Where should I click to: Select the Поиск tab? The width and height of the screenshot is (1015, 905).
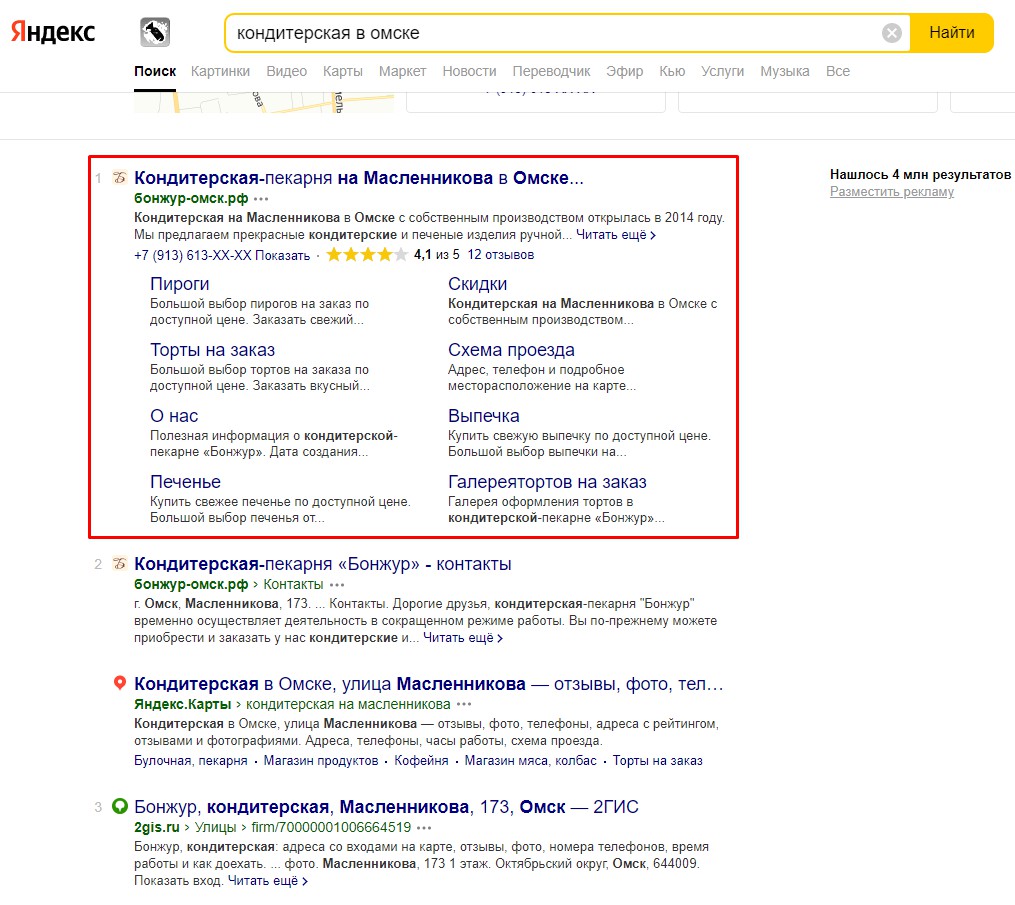tap(155, 71)
